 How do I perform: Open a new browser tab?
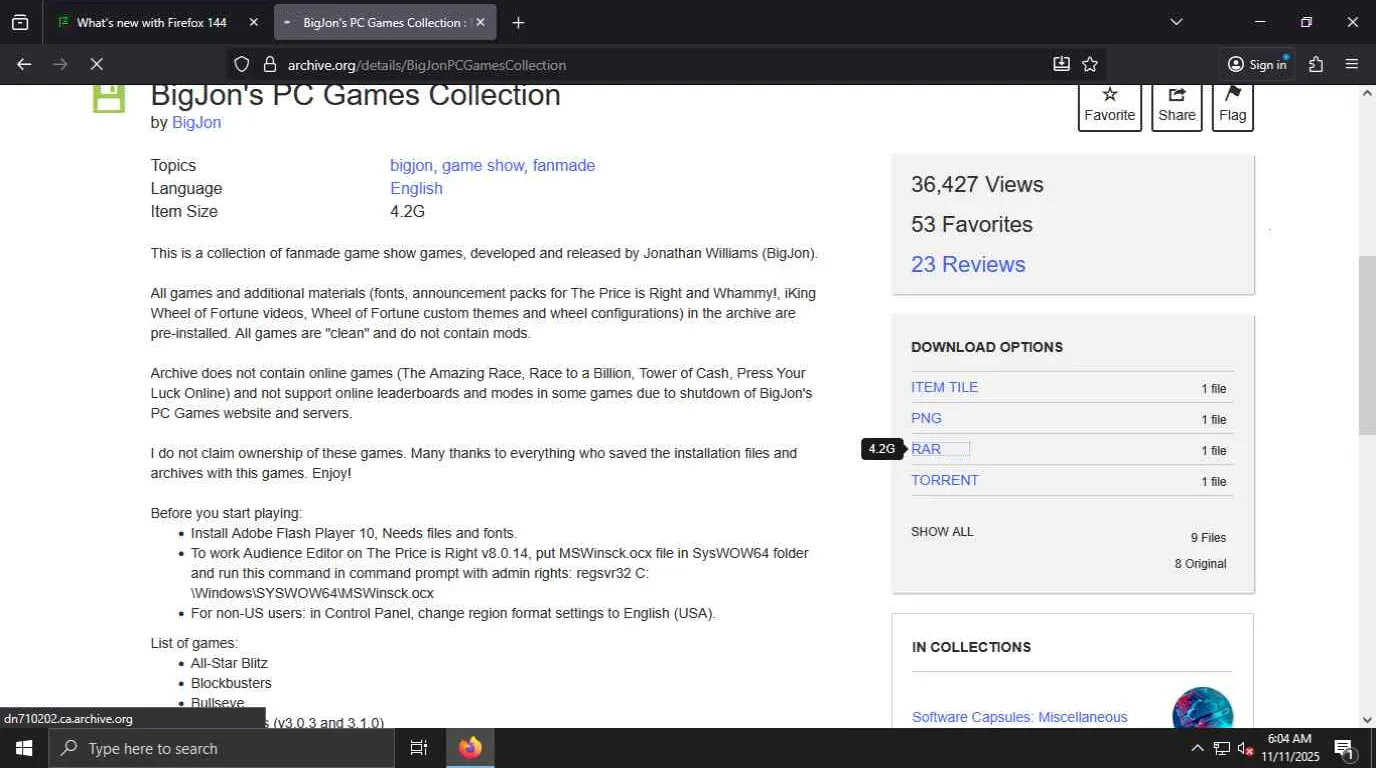click(518, 22)
